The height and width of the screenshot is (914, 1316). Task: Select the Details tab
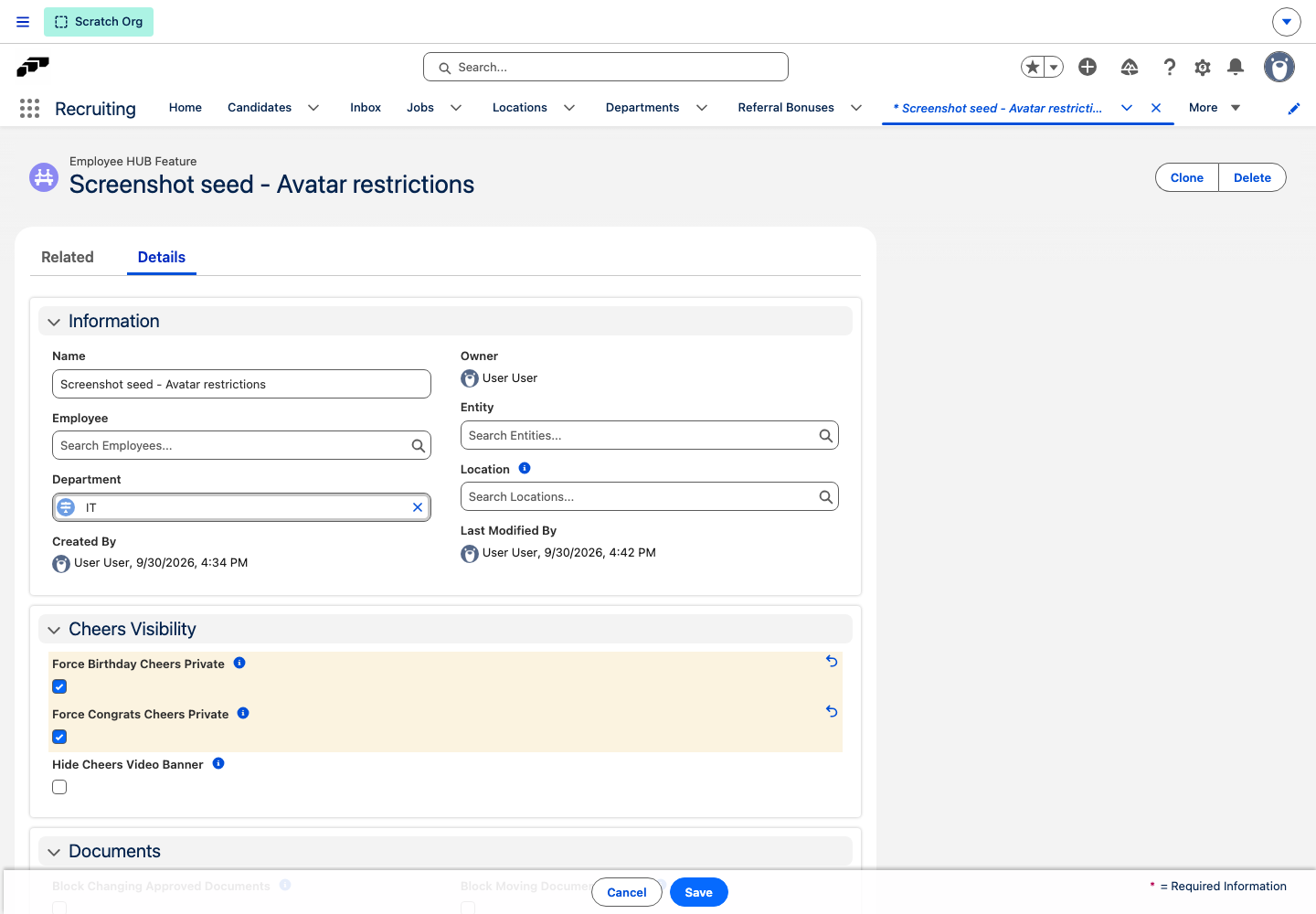[162, 257]
